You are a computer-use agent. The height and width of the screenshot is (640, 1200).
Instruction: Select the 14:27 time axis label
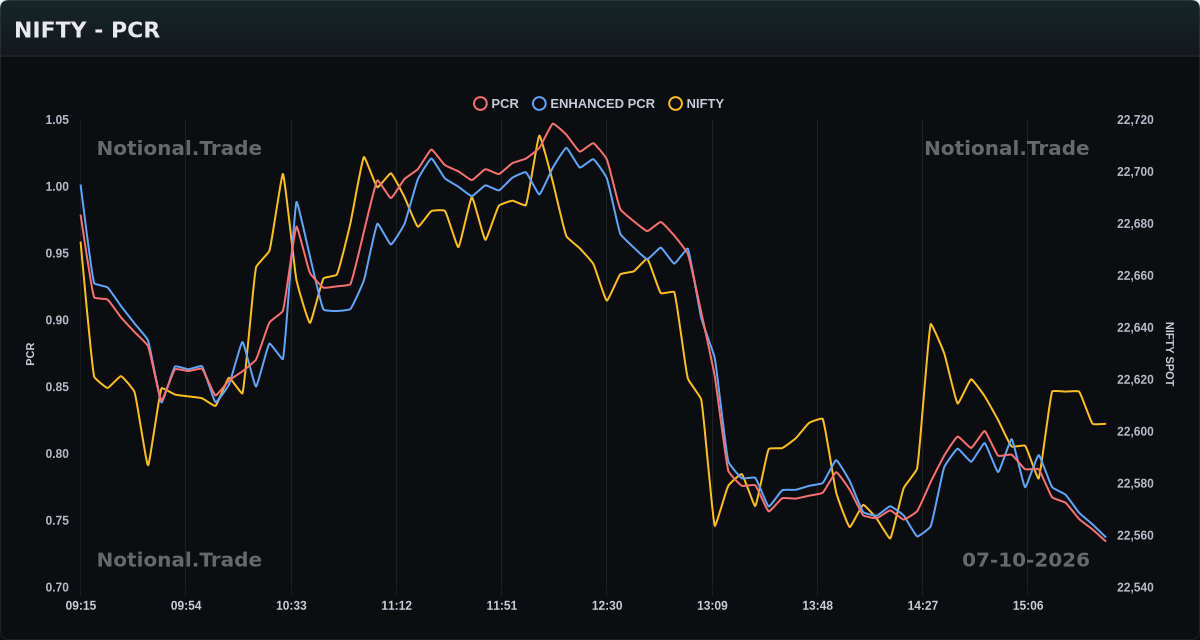[922, 606]
